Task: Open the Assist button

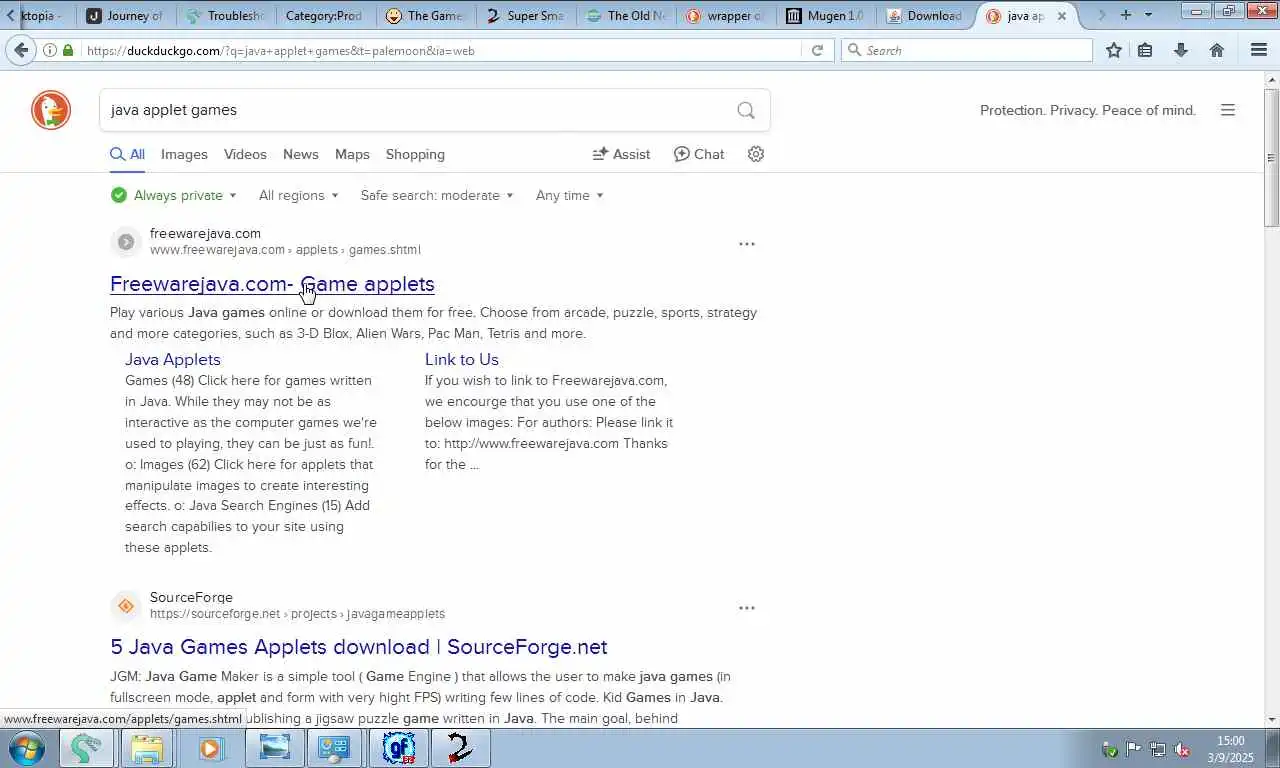Action: 621,154
